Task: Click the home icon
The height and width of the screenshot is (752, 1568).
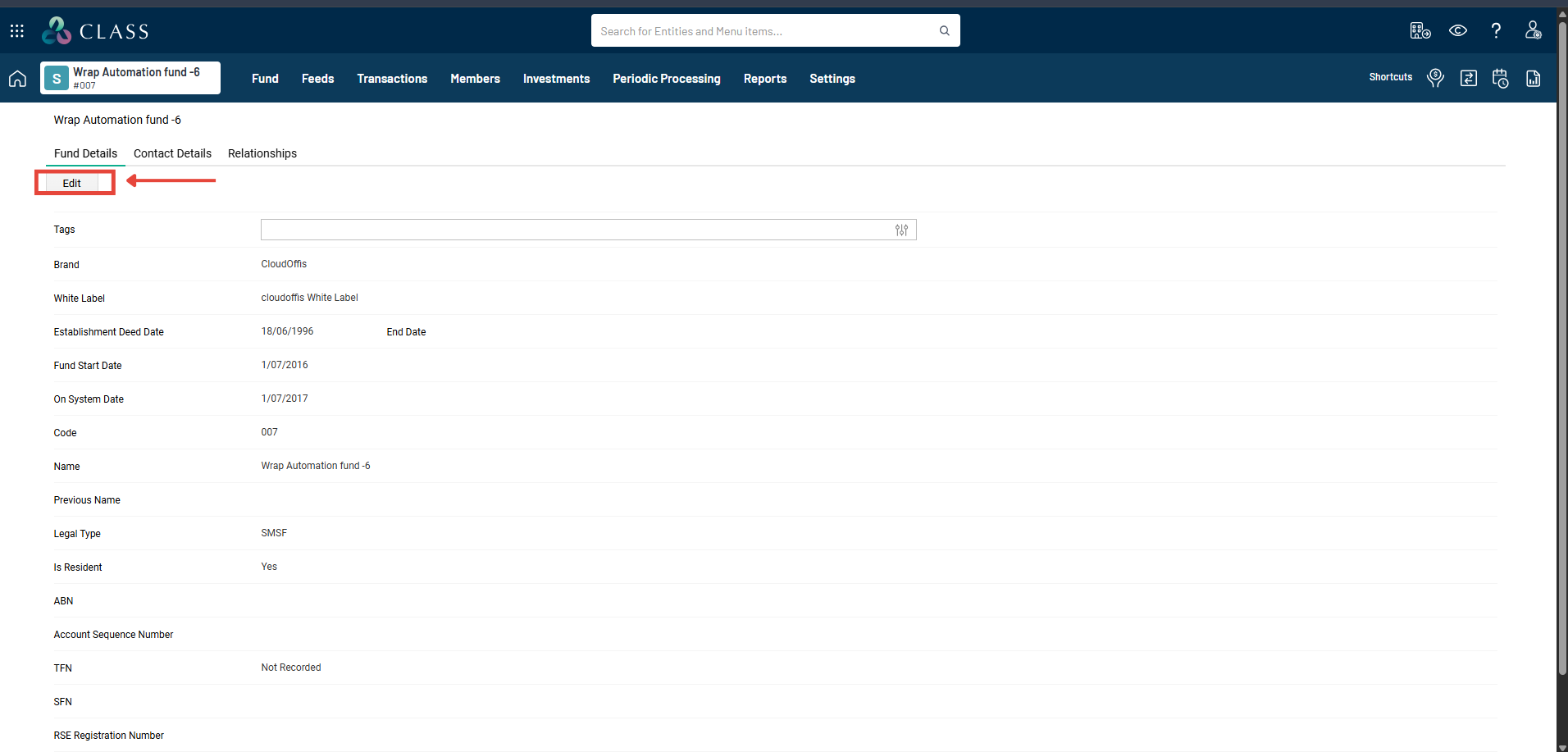Action: click(x=17, y=79)
